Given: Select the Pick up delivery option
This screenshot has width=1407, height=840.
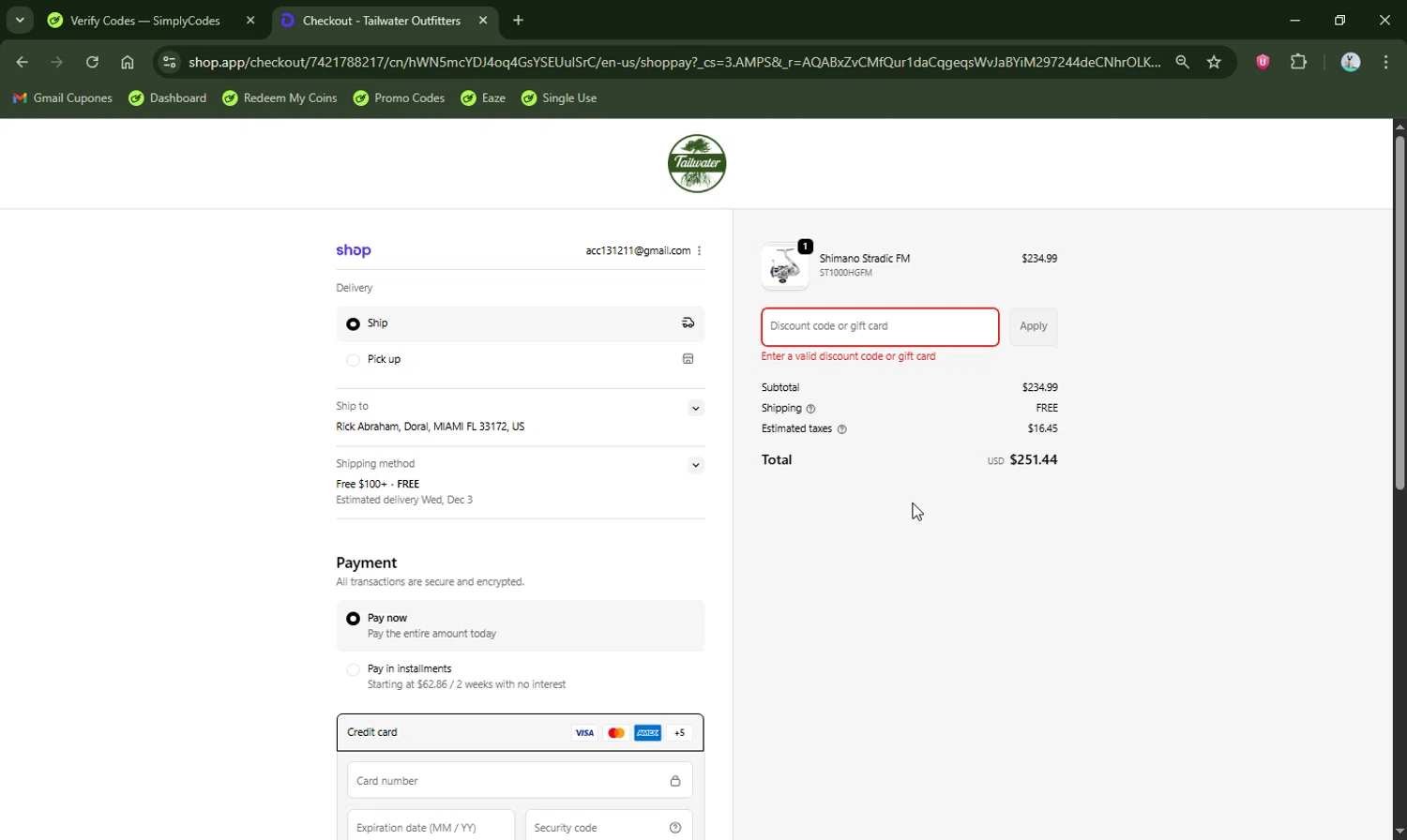Looking at the screenshot, I should pyautogui.click(x=353, y=360).
